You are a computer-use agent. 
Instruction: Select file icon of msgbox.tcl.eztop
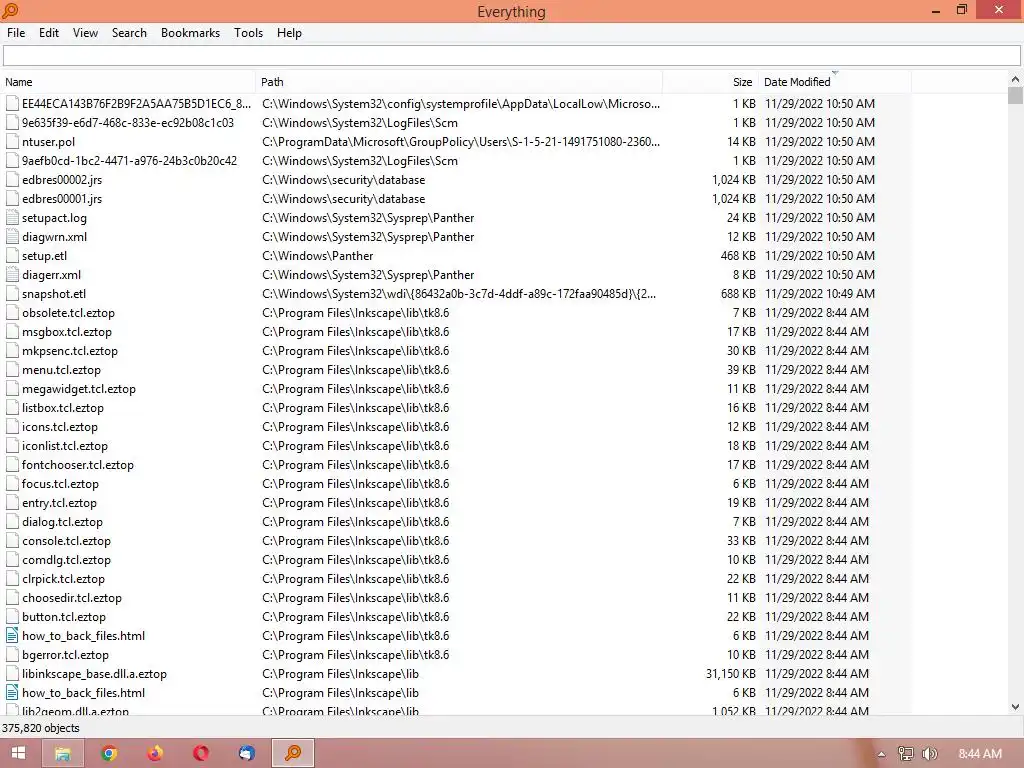(12, 331)
